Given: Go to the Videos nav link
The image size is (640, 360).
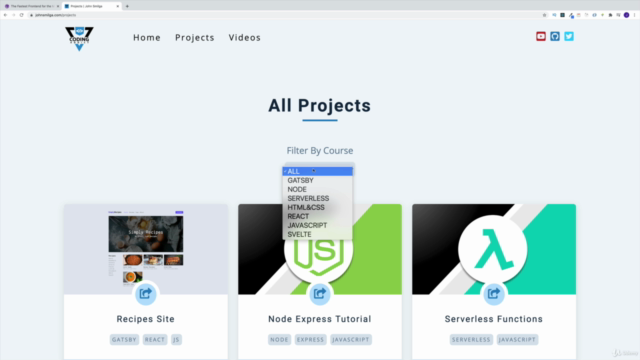Looking at the screenshot, I should [x=244, y=38].
